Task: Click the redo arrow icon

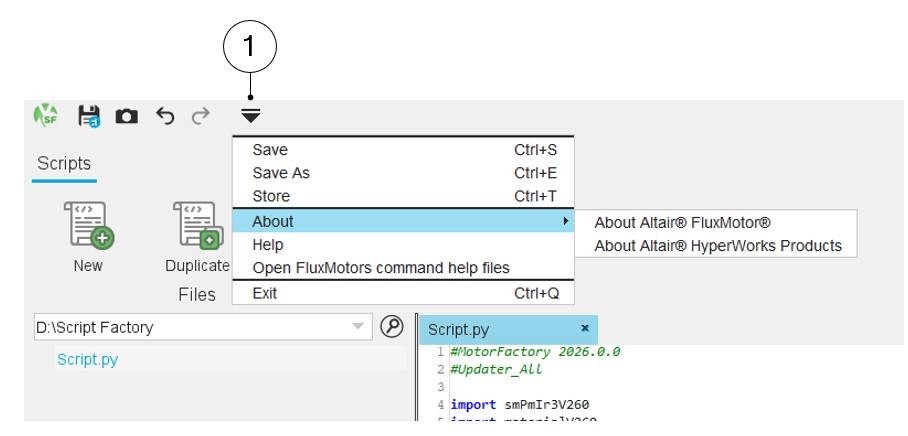Action: [201, 116]
